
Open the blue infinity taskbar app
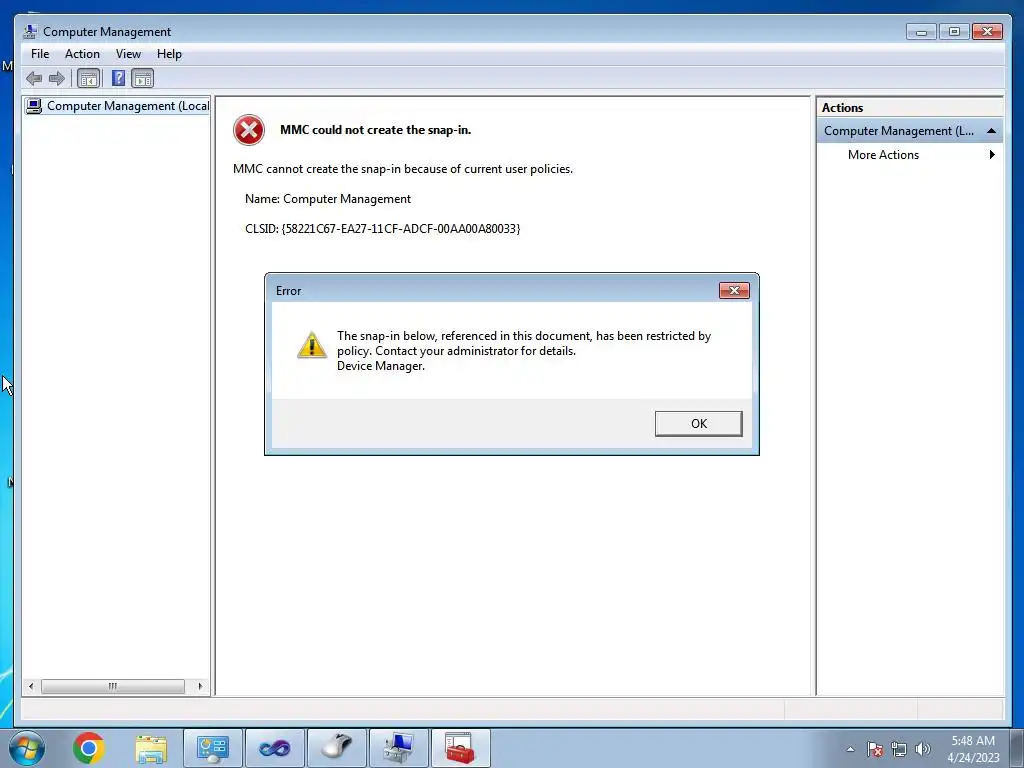pyautogui.click(x=275, y=748)
